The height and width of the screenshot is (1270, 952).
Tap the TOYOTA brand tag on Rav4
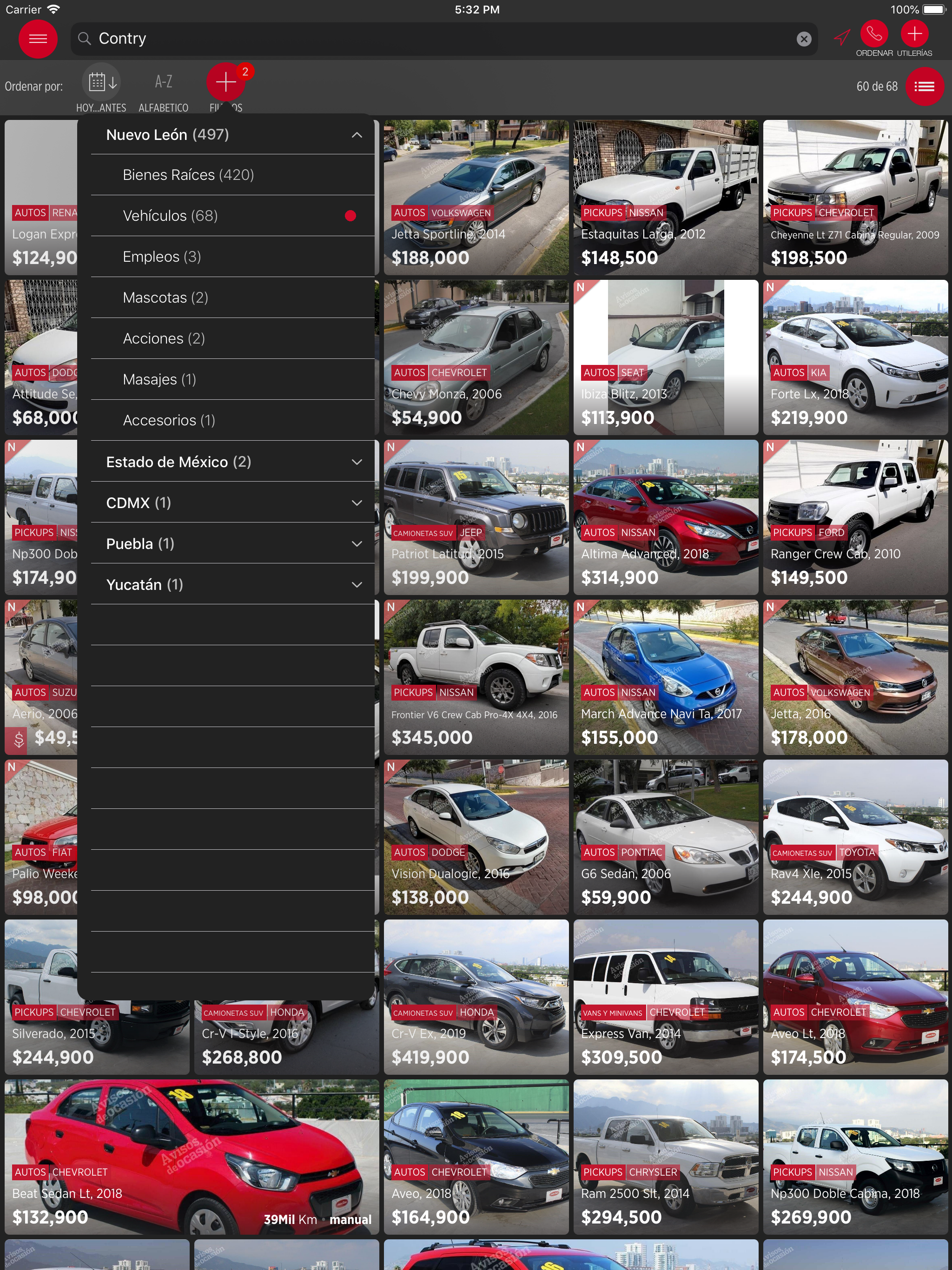[857, 853]
